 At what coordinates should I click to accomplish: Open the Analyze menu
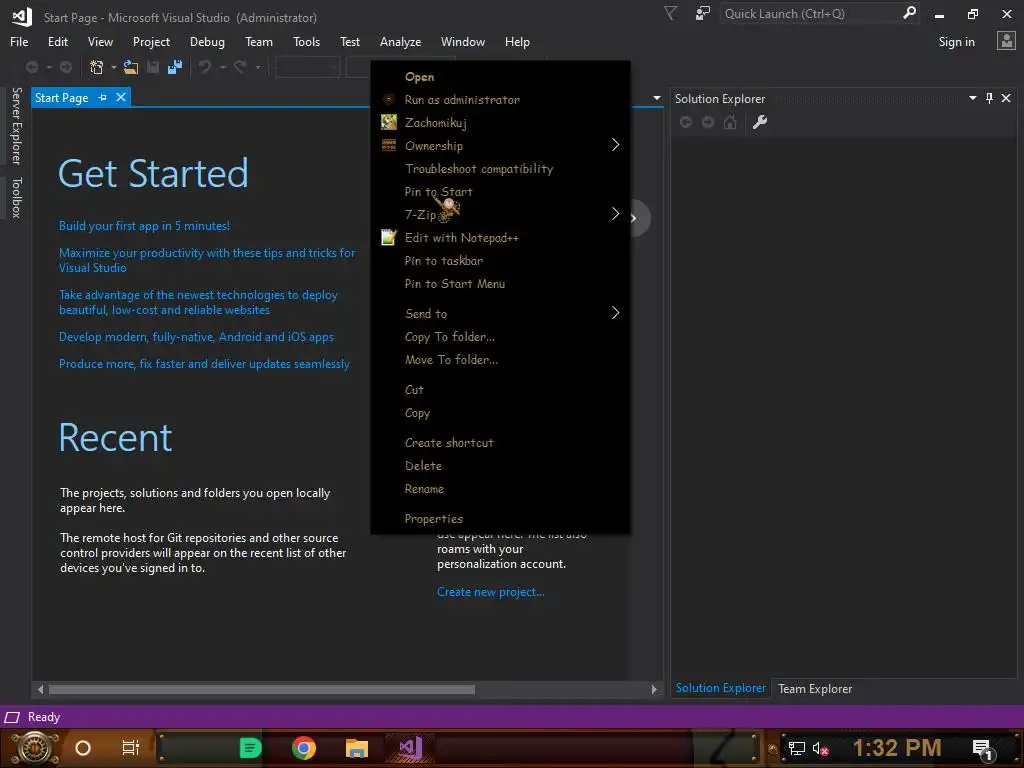click(400, 42)
